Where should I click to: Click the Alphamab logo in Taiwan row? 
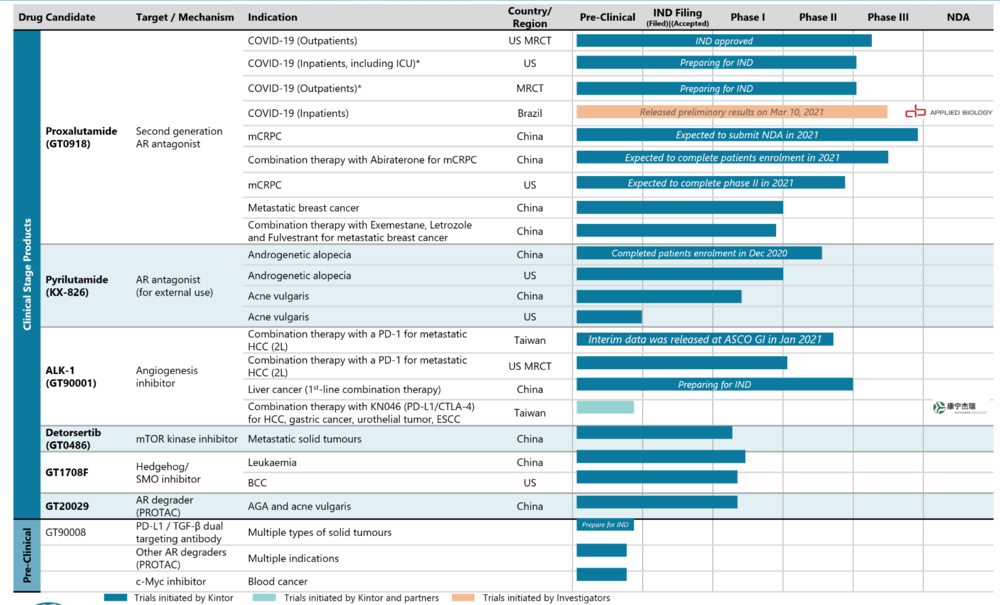[959, 407]
